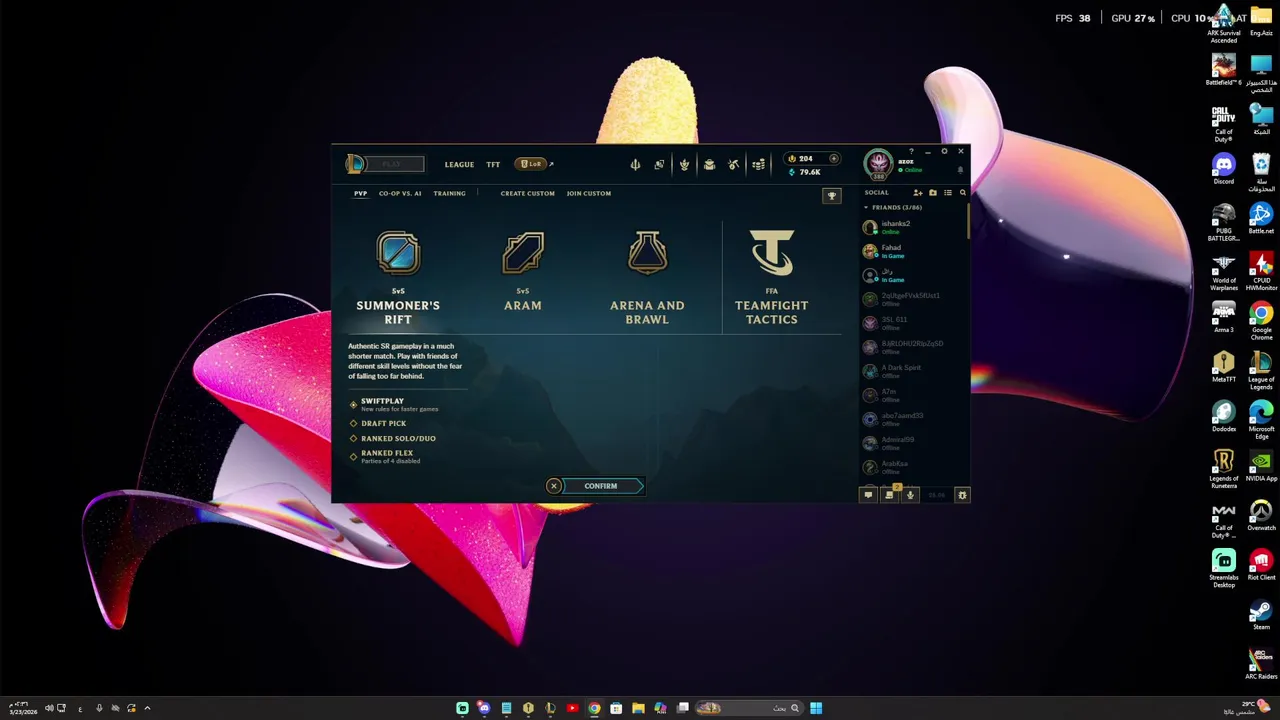Open the League menu item
Image resolution: width=1280 pixels, height=720 pixels.
click(459, 164)
